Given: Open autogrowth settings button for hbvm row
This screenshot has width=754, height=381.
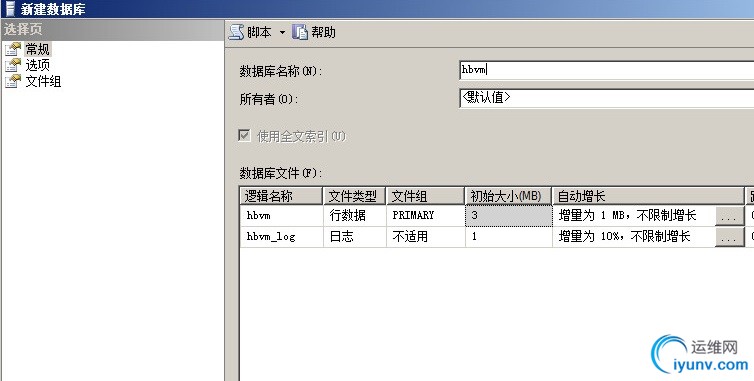Looking at the screenshot, I should coord(729,216).
